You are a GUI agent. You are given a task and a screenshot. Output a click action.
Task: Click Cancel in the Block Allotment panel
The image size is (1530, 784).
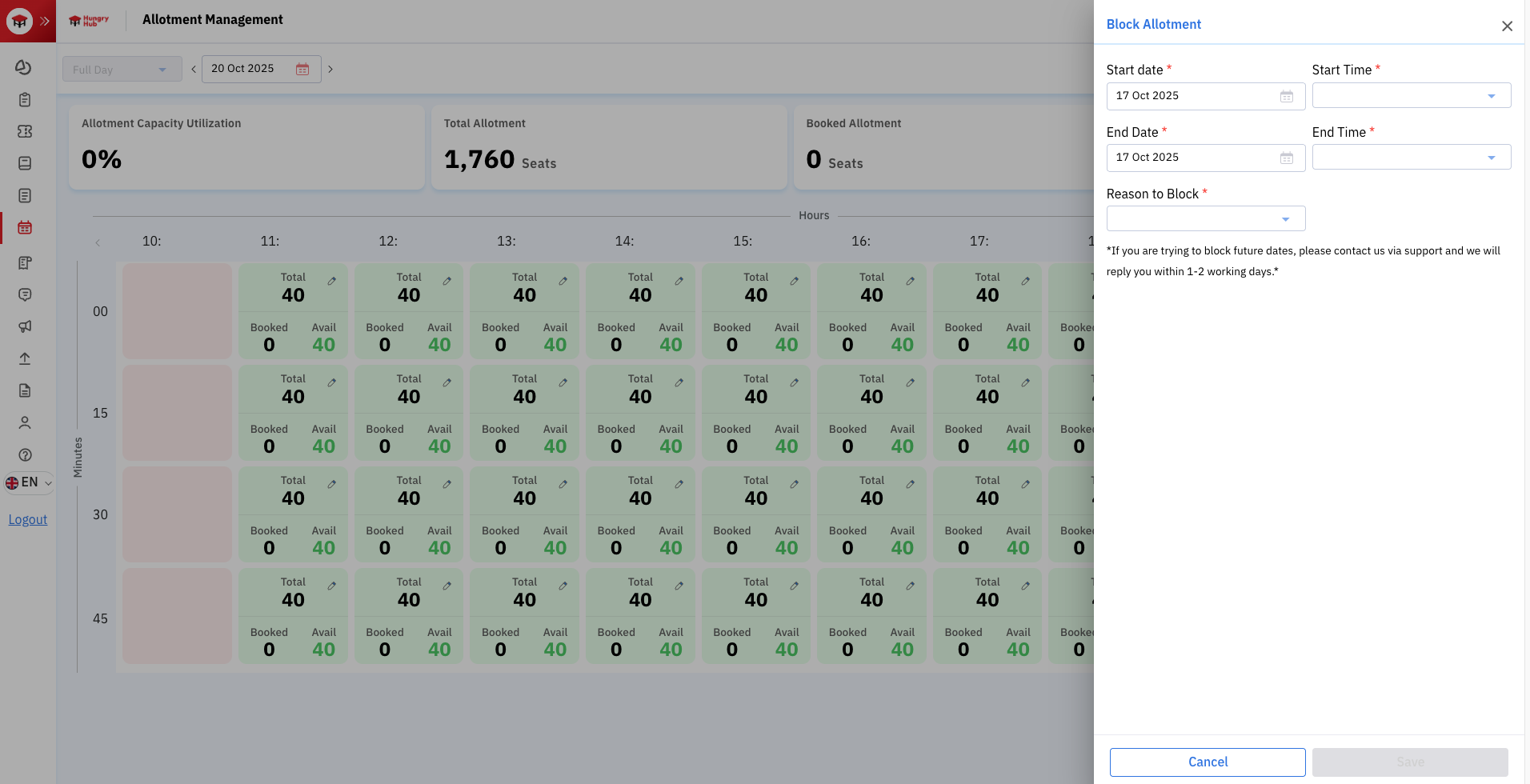pos(1207,762)
